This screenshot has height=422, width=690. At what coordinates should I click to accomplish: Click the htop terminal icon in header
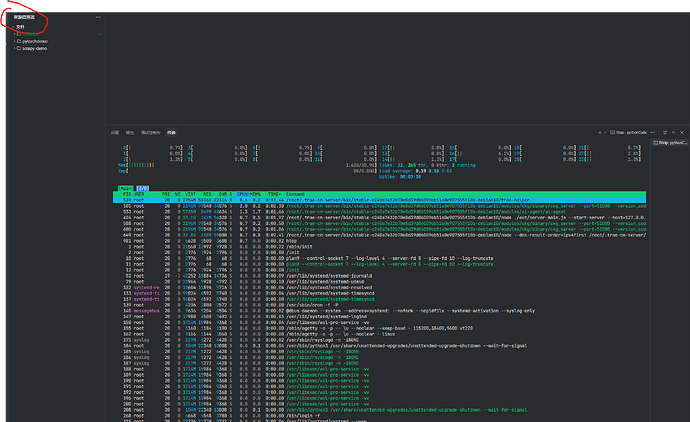pyautogui.click(x=612, y=132)
